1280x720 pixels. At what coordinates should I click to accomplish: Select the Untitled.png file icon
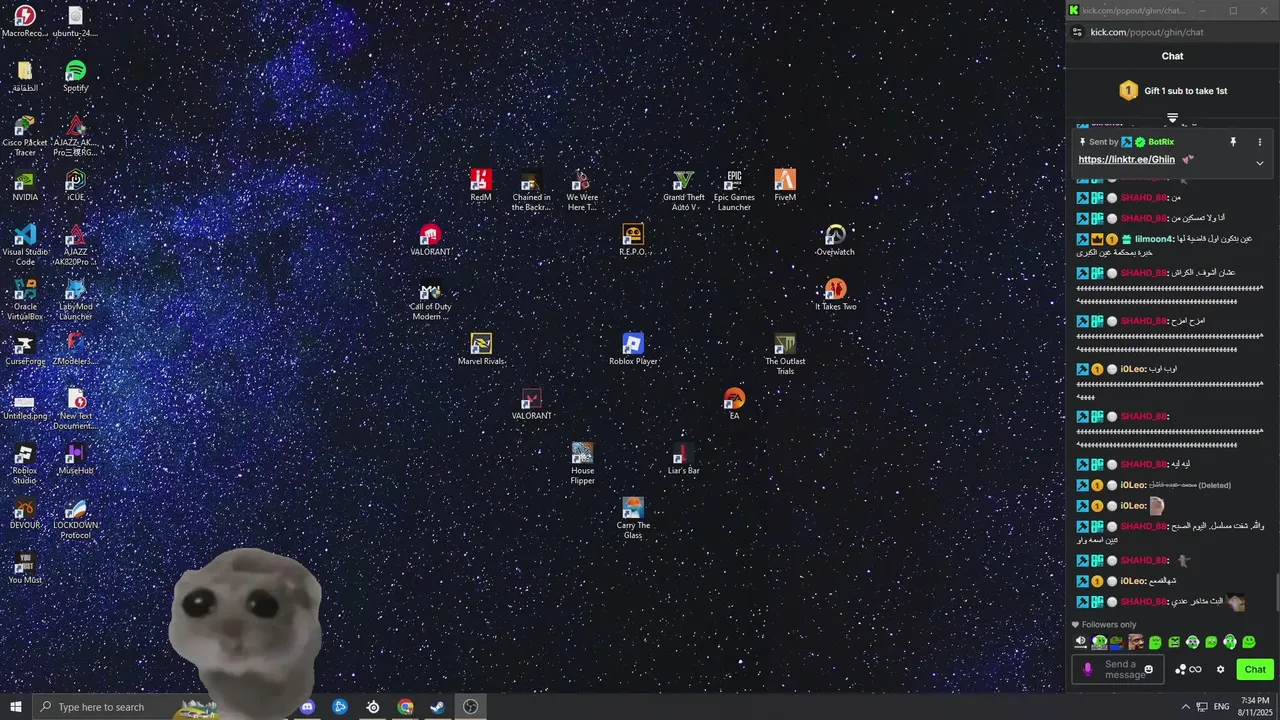click(25, 405)
